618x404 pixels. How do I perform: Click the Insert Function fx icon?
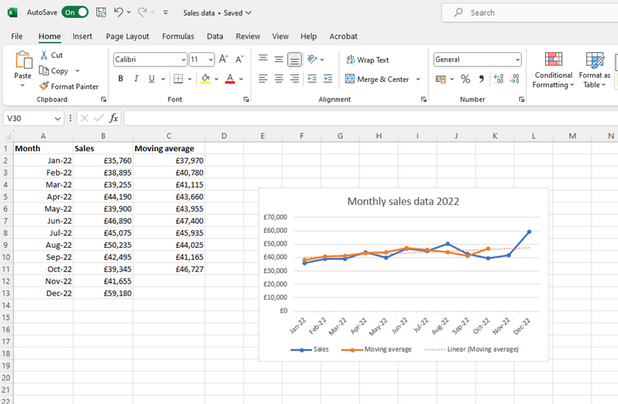pos(114,118)
